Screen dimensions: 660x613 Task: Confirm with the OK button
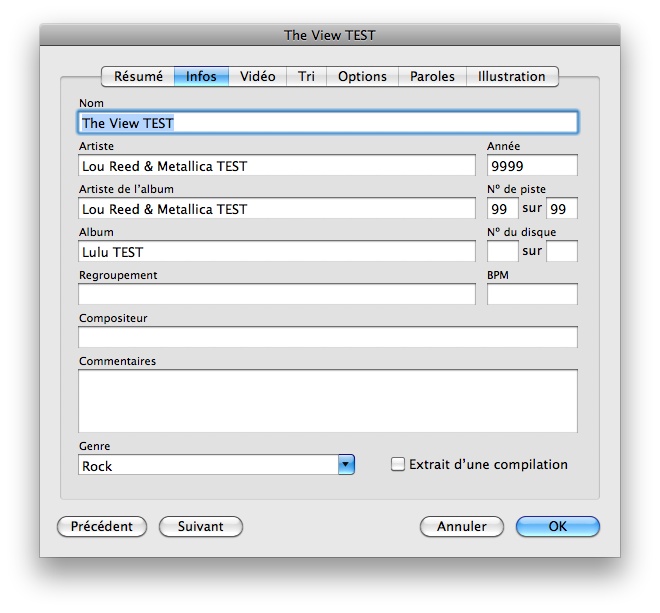coord(558,527)
